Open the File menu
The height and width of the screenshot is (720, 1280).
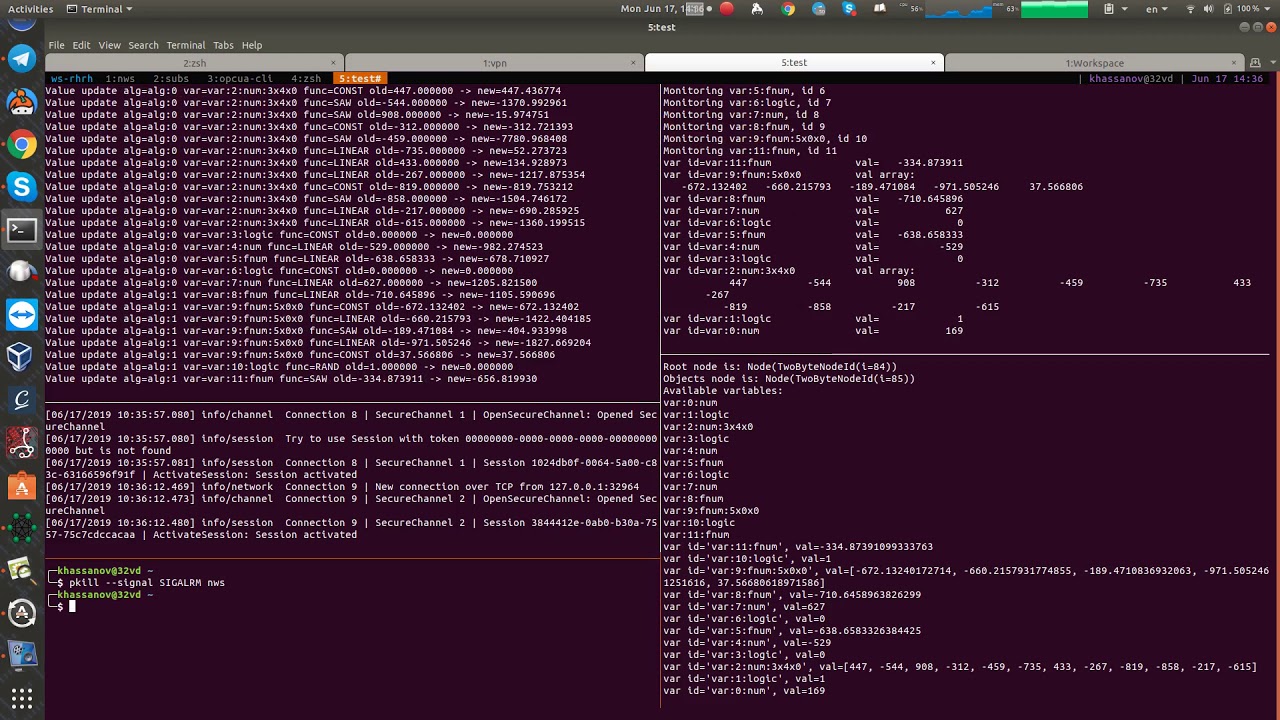coord(56,45)
